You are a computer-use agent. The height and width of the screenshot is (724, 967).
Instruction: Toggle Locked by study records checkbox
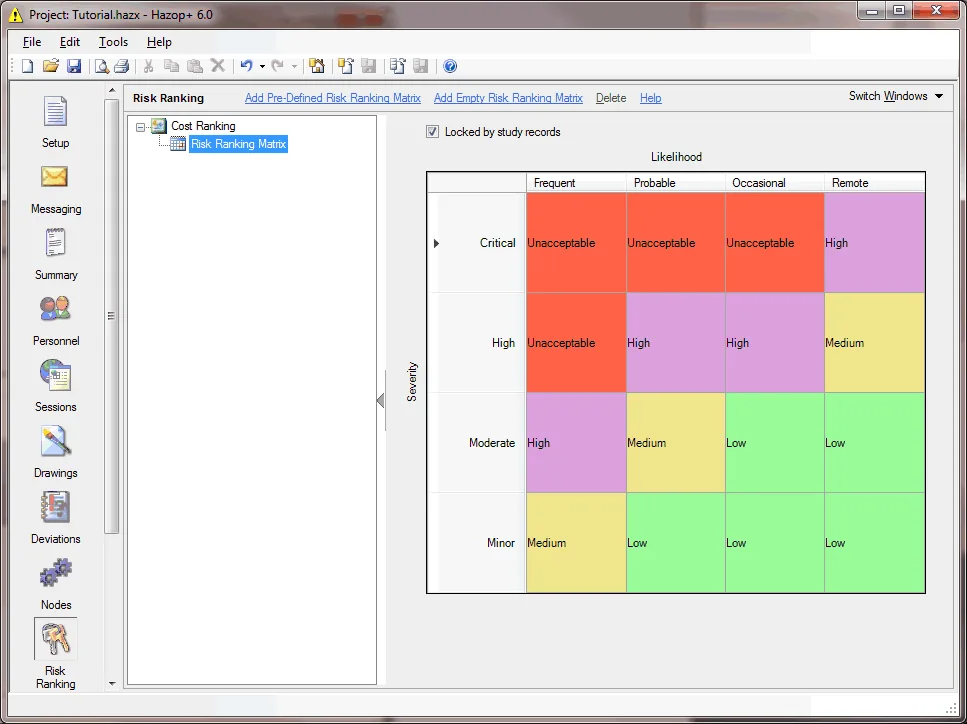pos(432,131)
